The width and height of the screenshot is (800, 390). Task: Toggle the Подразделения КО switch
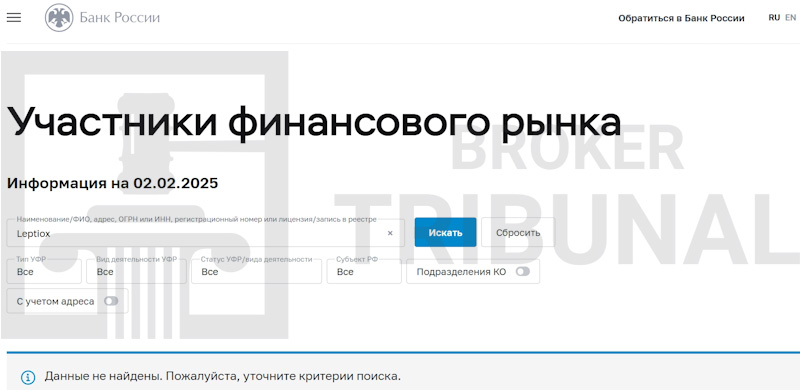[522, 272]
